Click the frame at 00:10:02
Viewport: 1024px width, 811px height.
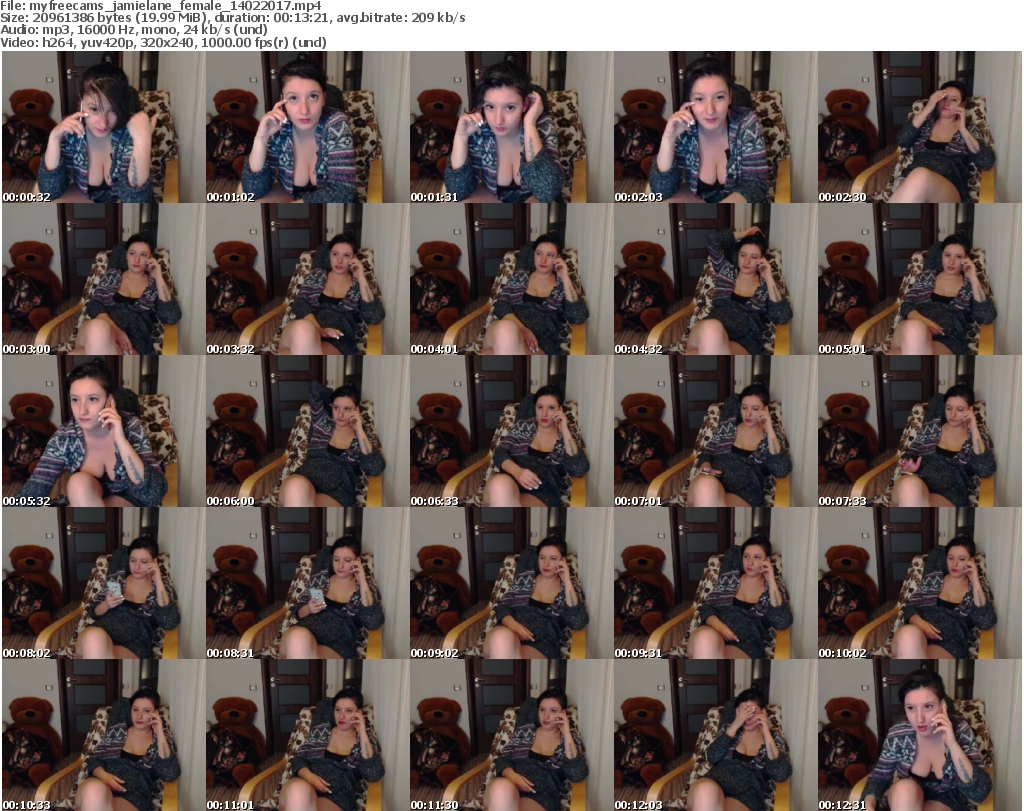(920, 583)
